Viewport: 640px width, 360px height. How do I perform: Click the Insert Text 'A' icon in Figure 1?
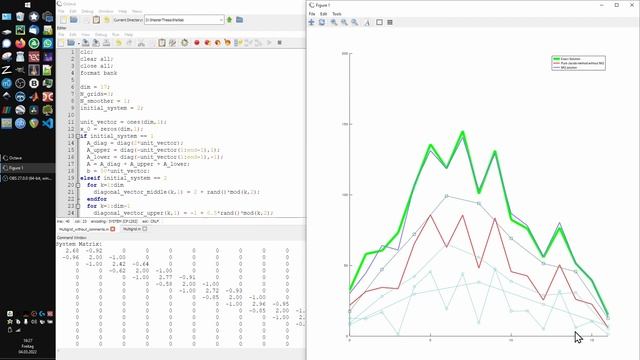[367, 22]
